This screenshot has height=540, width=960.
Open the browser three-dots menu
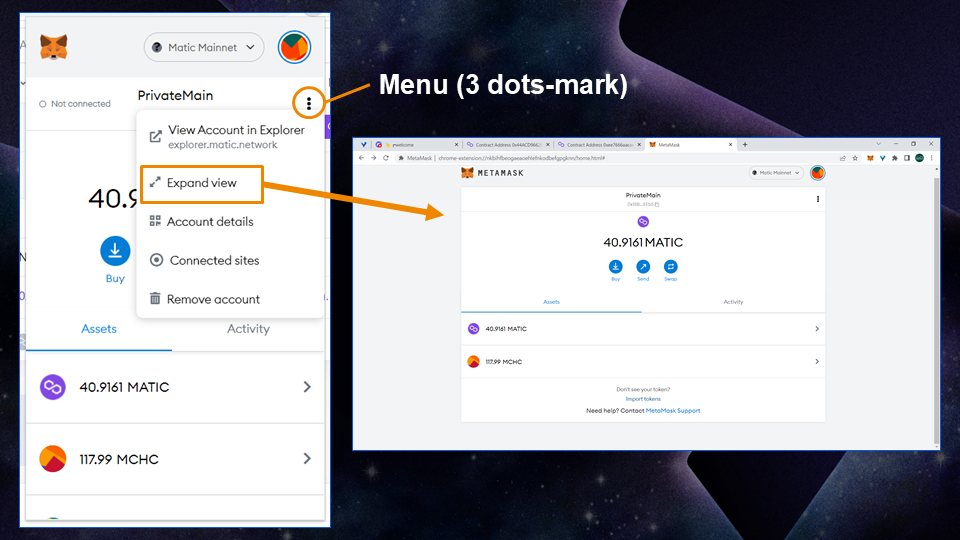pos(931,158)
